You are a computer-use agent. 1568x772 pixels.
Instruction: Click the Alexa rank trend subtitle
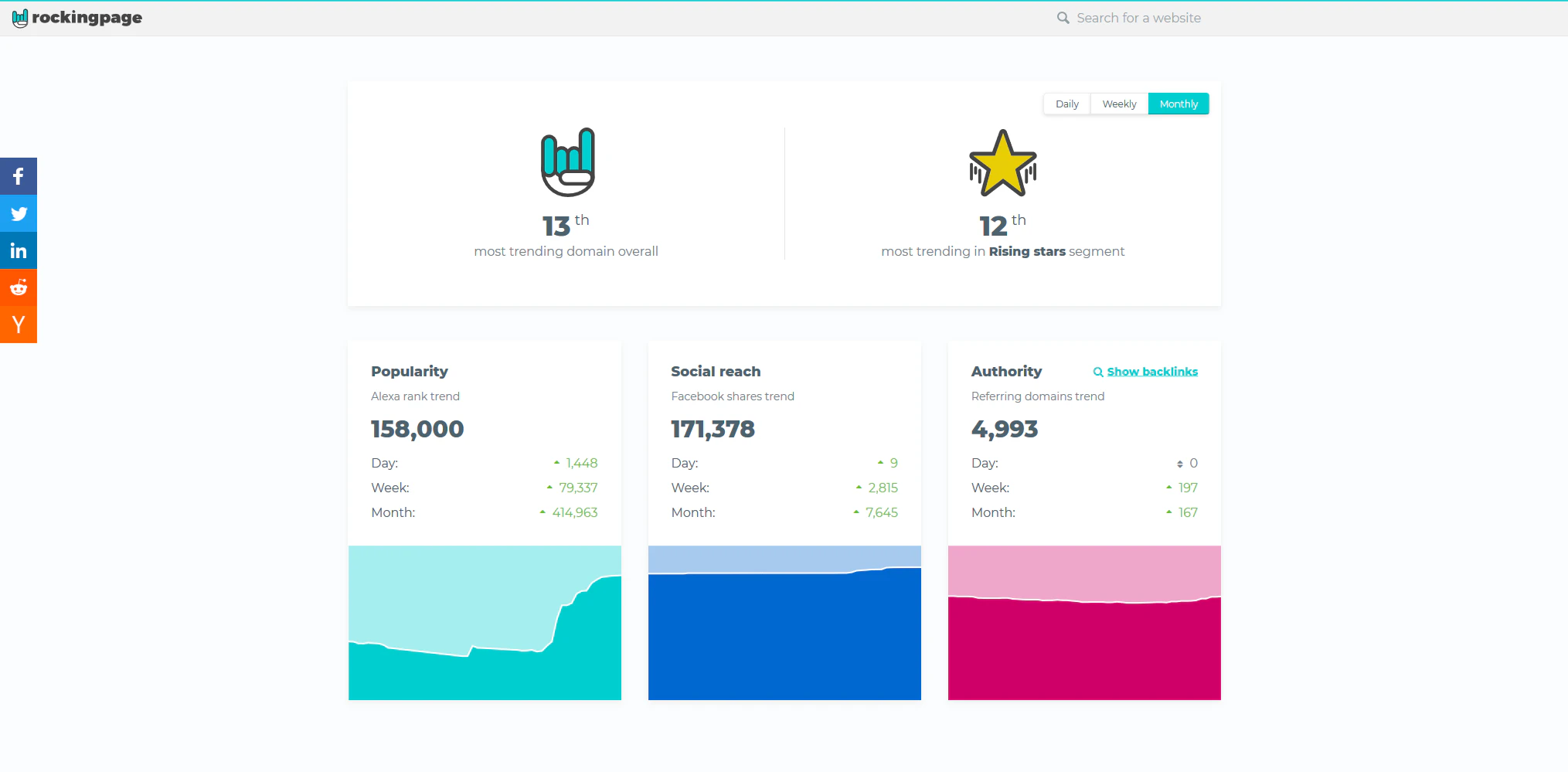click(415, 396)
